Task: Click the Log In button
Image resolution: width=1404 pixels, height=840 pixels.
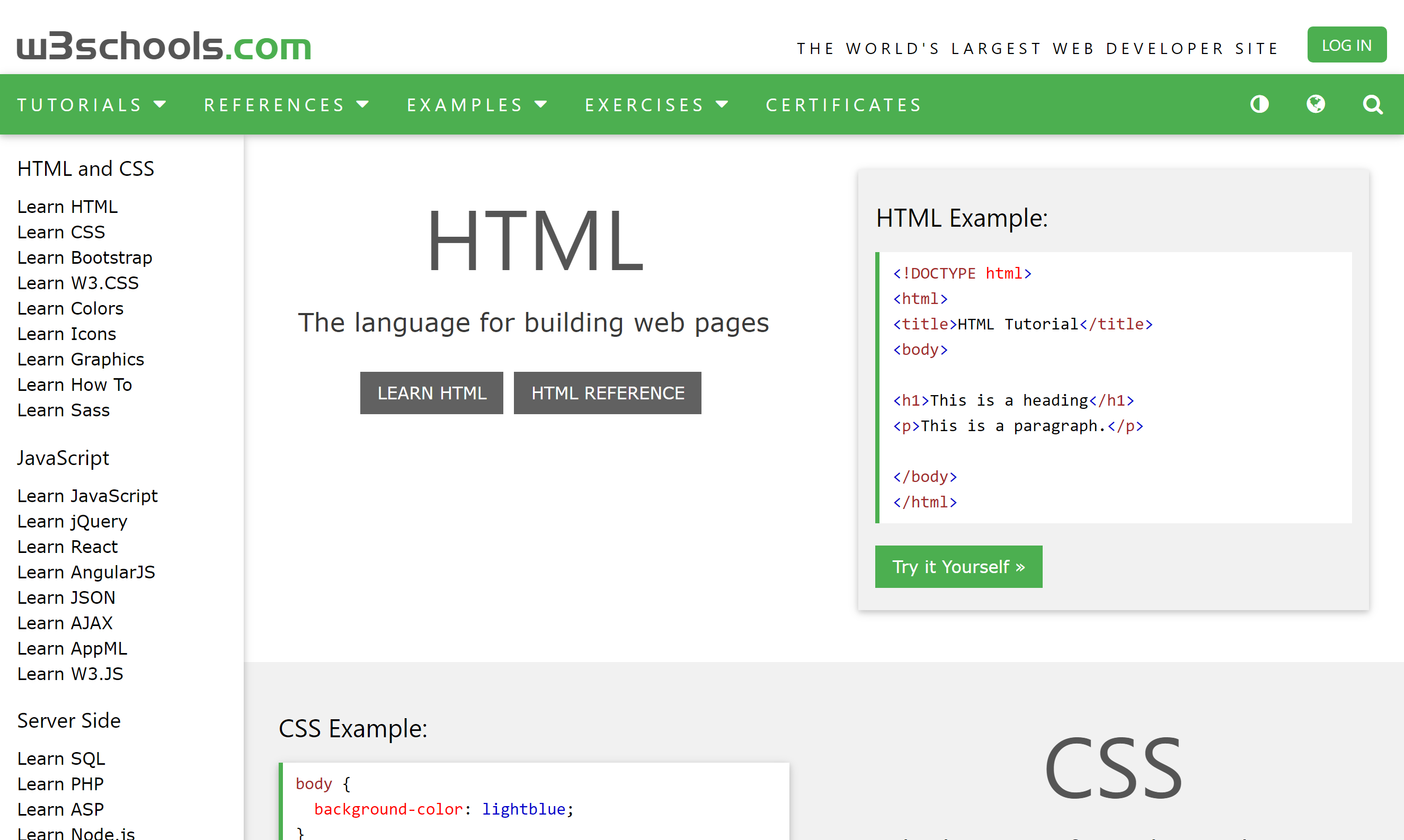Action: [x=1347, y=44]
